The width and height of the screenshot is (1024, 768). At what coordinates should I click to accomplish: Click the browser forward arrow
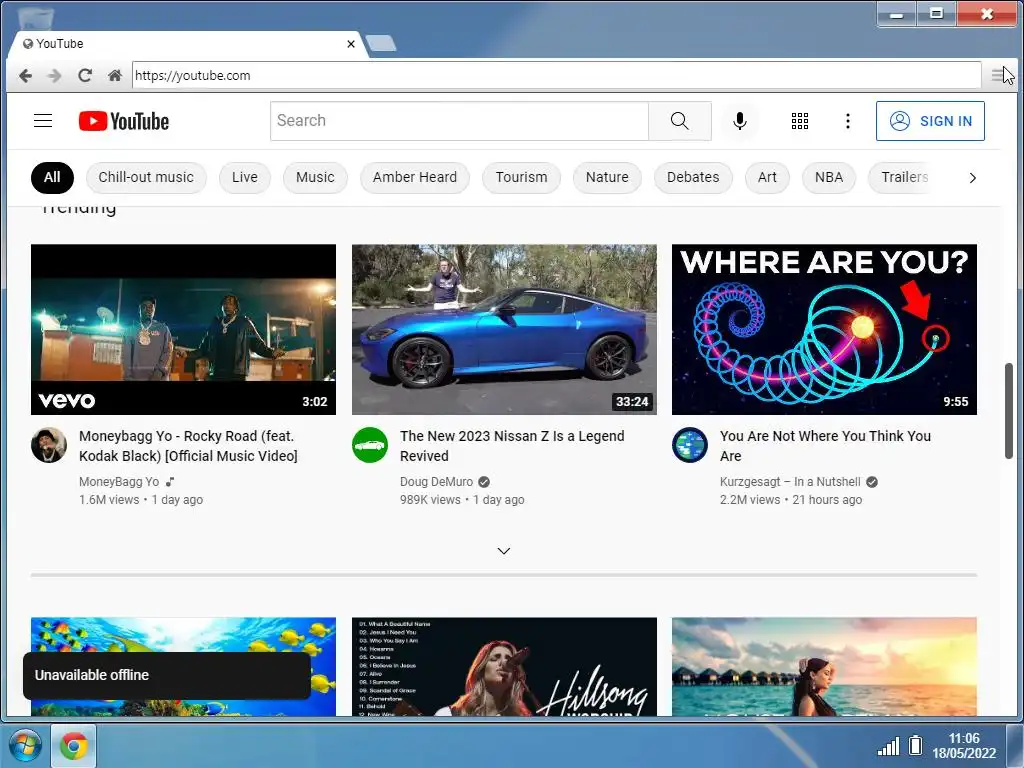click(x=54, y=76)
